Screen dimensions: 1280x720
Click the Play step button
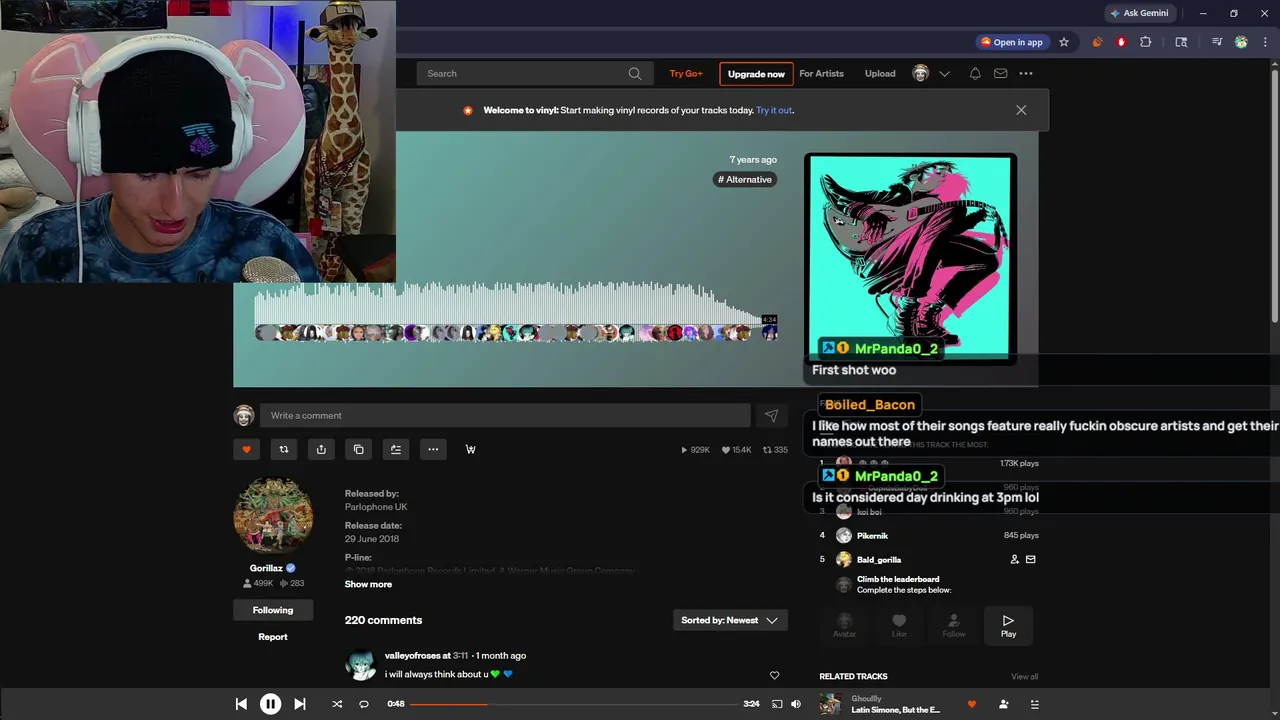[1008, 626]
